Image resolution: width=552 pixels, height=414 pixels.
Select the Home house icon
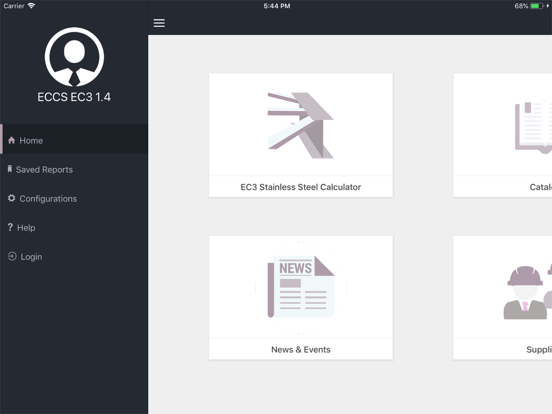point(12,140)
